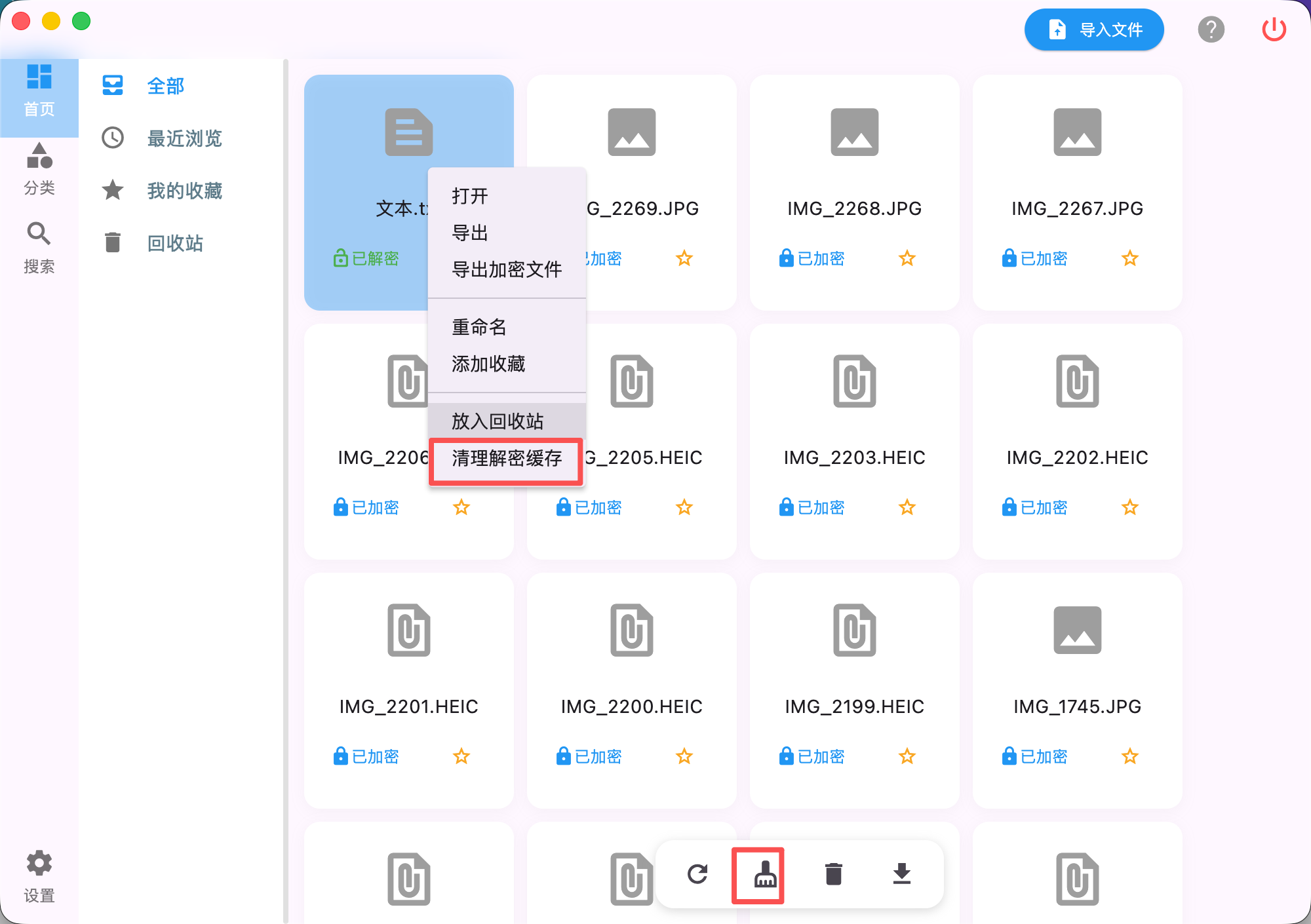Switch to the 分类 categories section
Image resolution: width=1311 pixels, height=924 pixels.
[39, 169]
